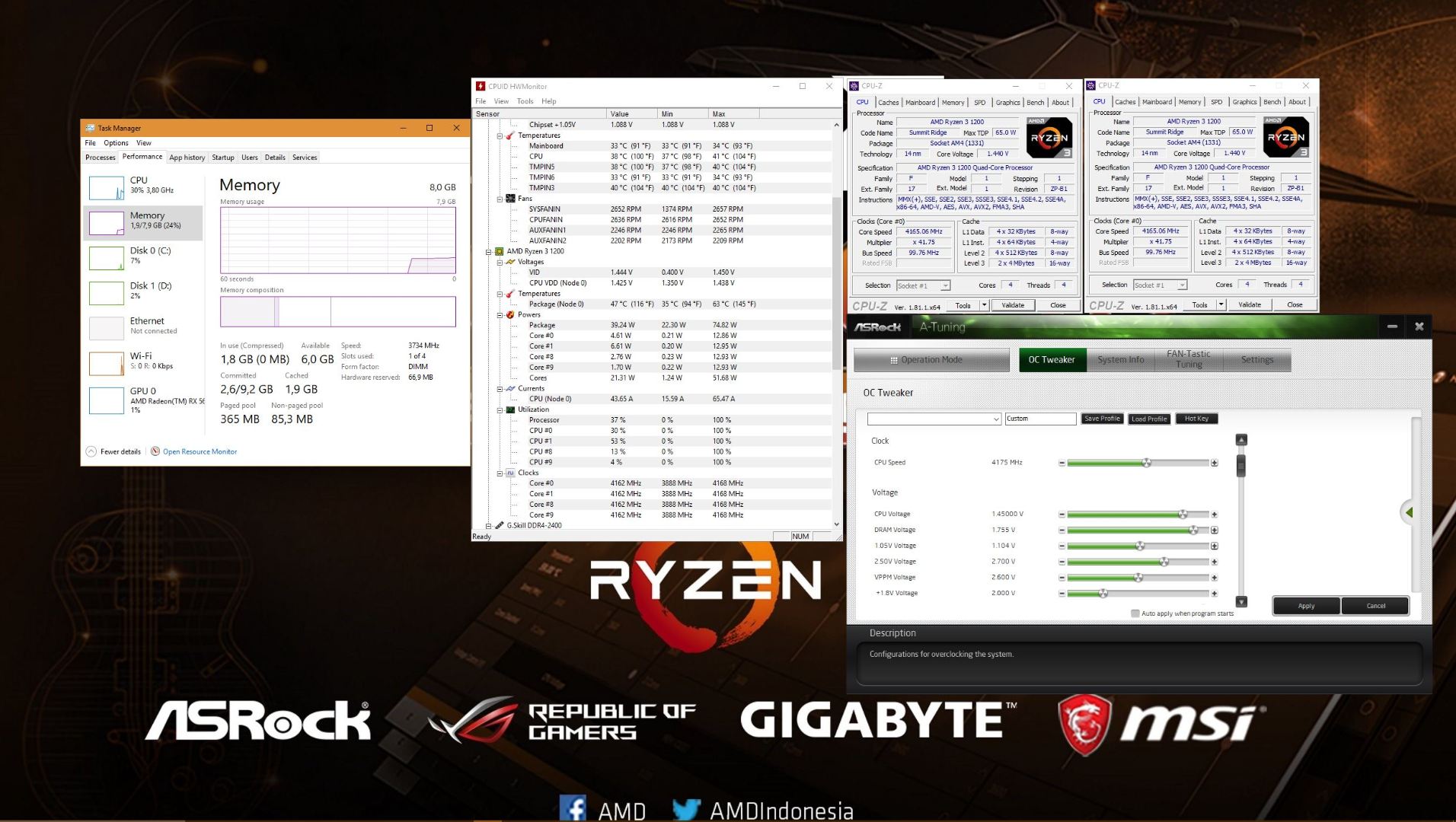Image resolution: width=1456 pixels, height=822 pixels.
Task: Collapse the Powers tree node
Action: pyautogui.click(x=500, y=314)
